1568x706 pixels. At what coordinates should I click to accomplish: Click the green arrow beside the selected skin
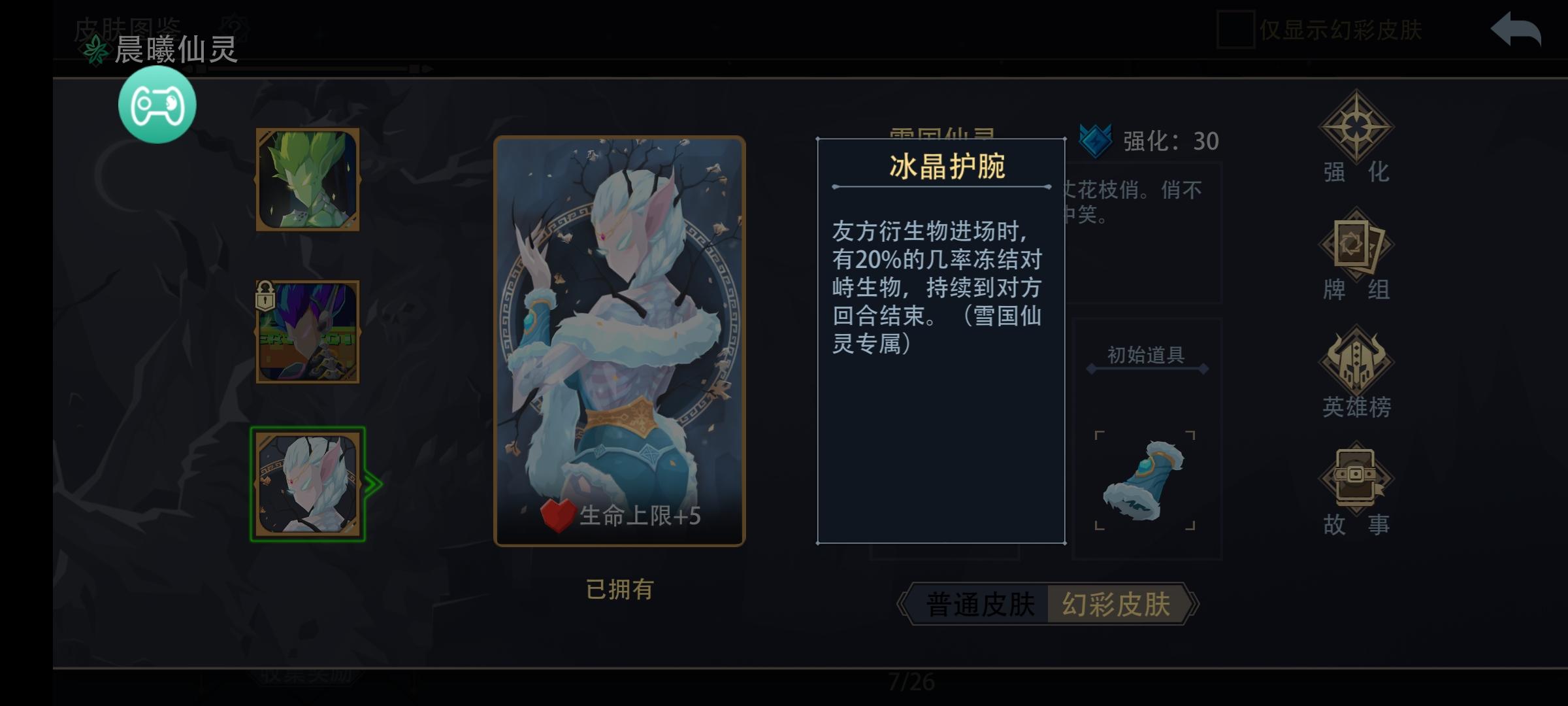tap(373, 484)
